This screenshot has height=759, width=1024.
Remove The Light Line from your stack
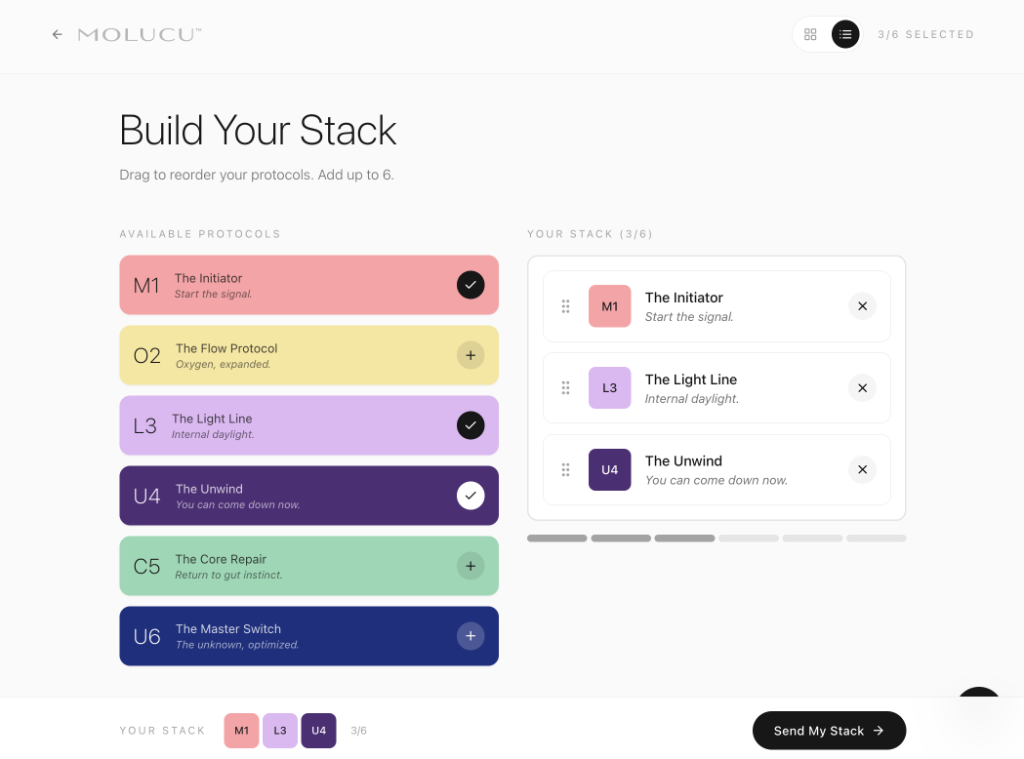(862, 388)
